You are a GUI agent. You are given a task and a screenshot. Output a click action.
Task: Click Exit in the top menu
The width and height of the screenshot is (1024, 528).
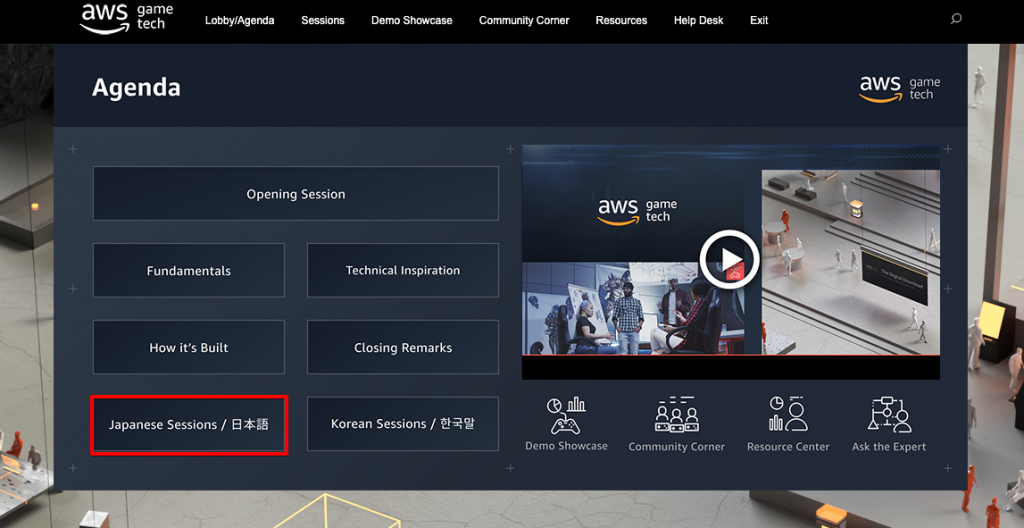(x=759, y=20)
